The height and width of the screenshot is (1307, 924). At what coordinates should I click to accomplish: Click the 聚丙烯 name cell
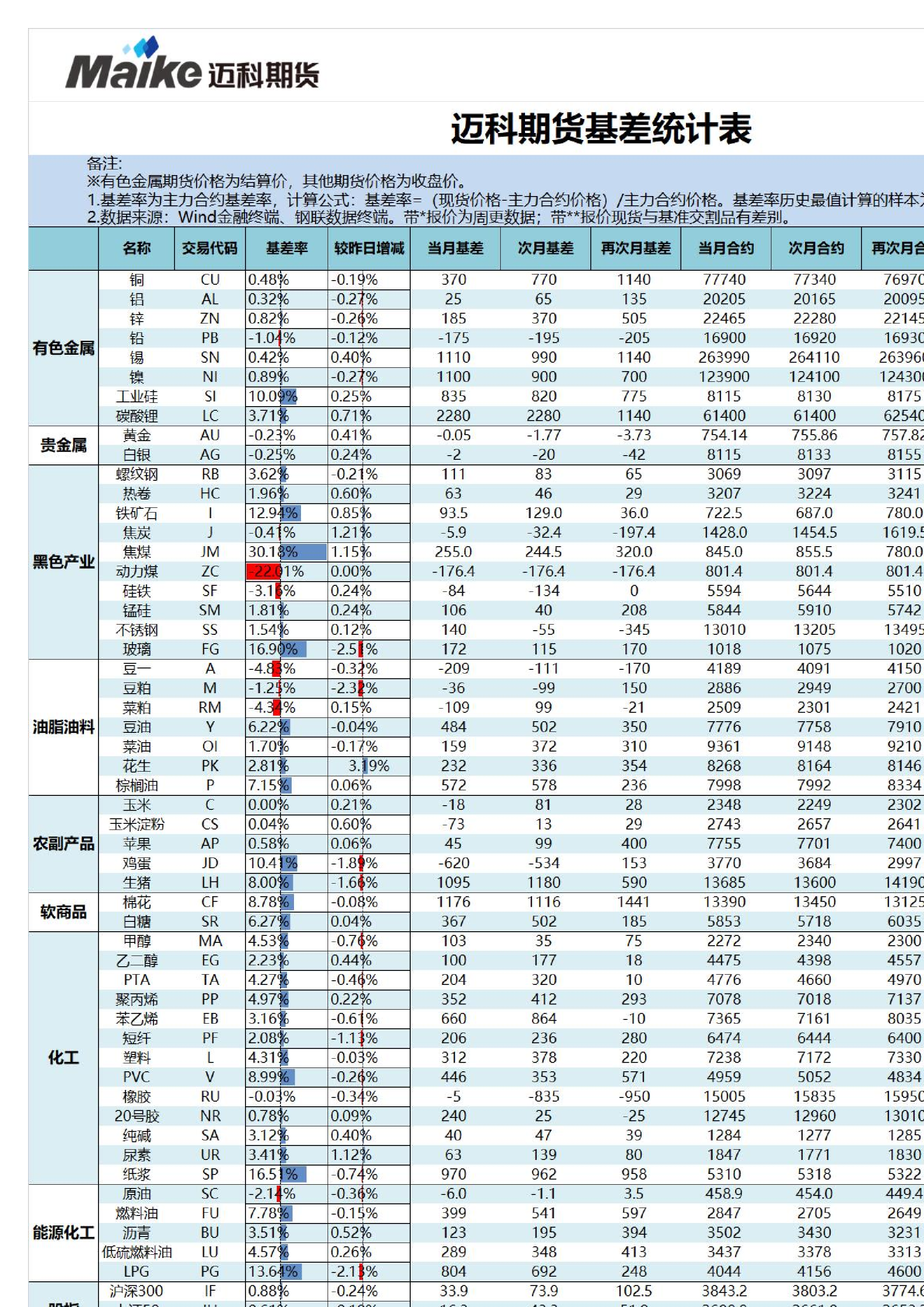point(137,1000)
